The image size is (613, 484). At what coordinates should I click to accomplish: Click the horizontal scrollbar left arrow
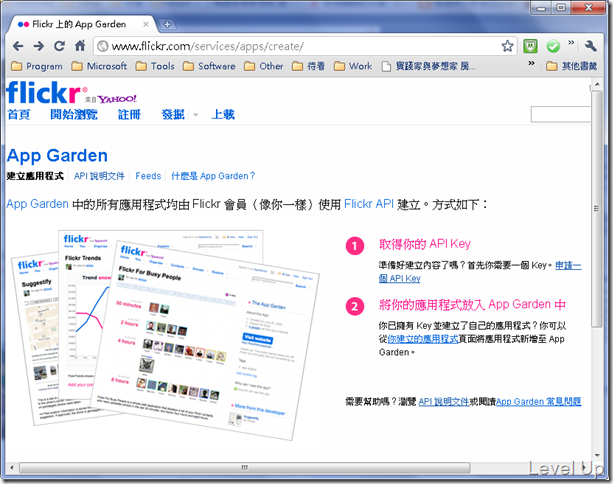(x=11, y=467)
